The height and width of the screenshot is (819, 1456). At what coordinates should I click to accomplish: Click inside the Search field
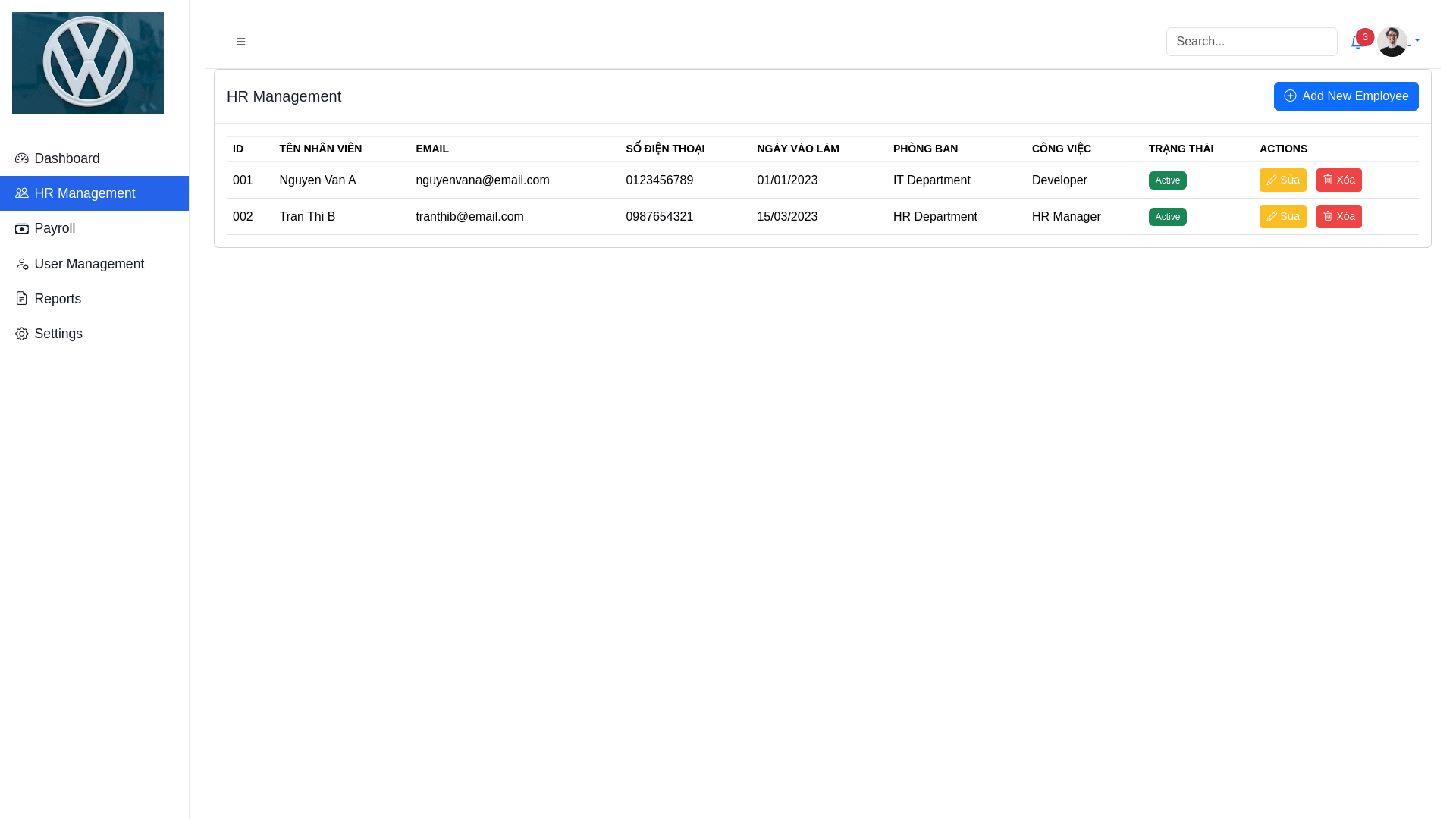(1251, 42)
